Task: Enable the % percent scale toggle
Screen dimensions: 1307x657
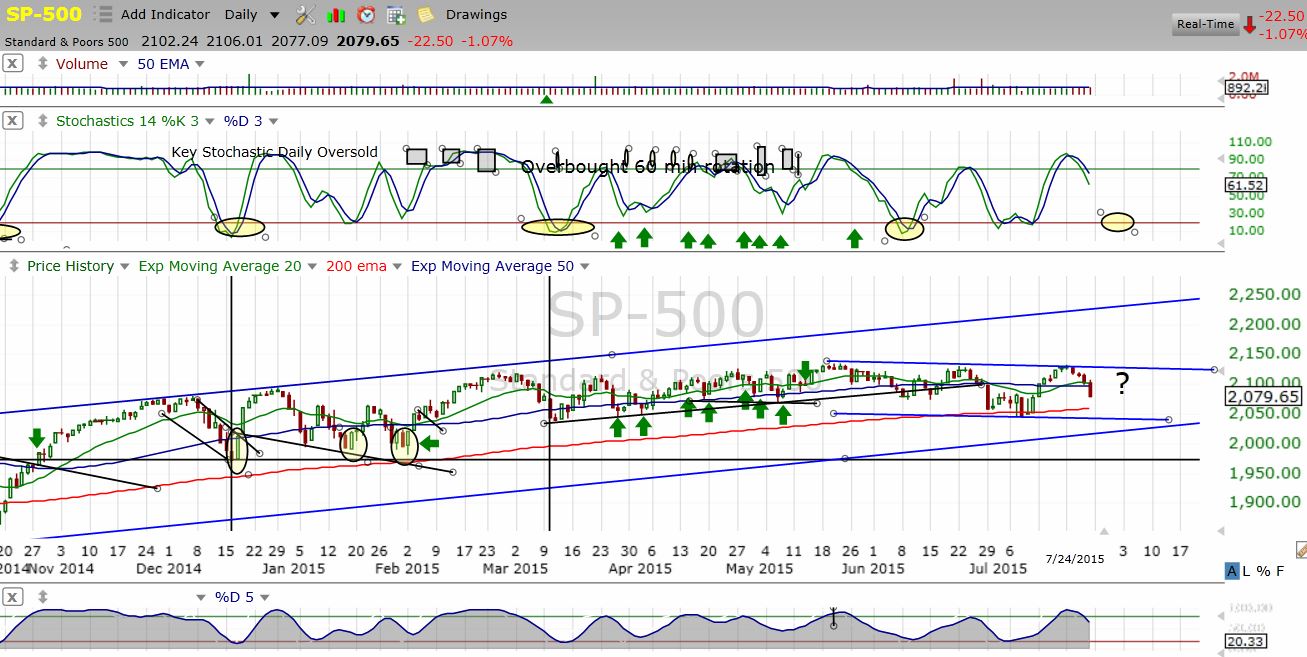Action: click(1265, 571)
